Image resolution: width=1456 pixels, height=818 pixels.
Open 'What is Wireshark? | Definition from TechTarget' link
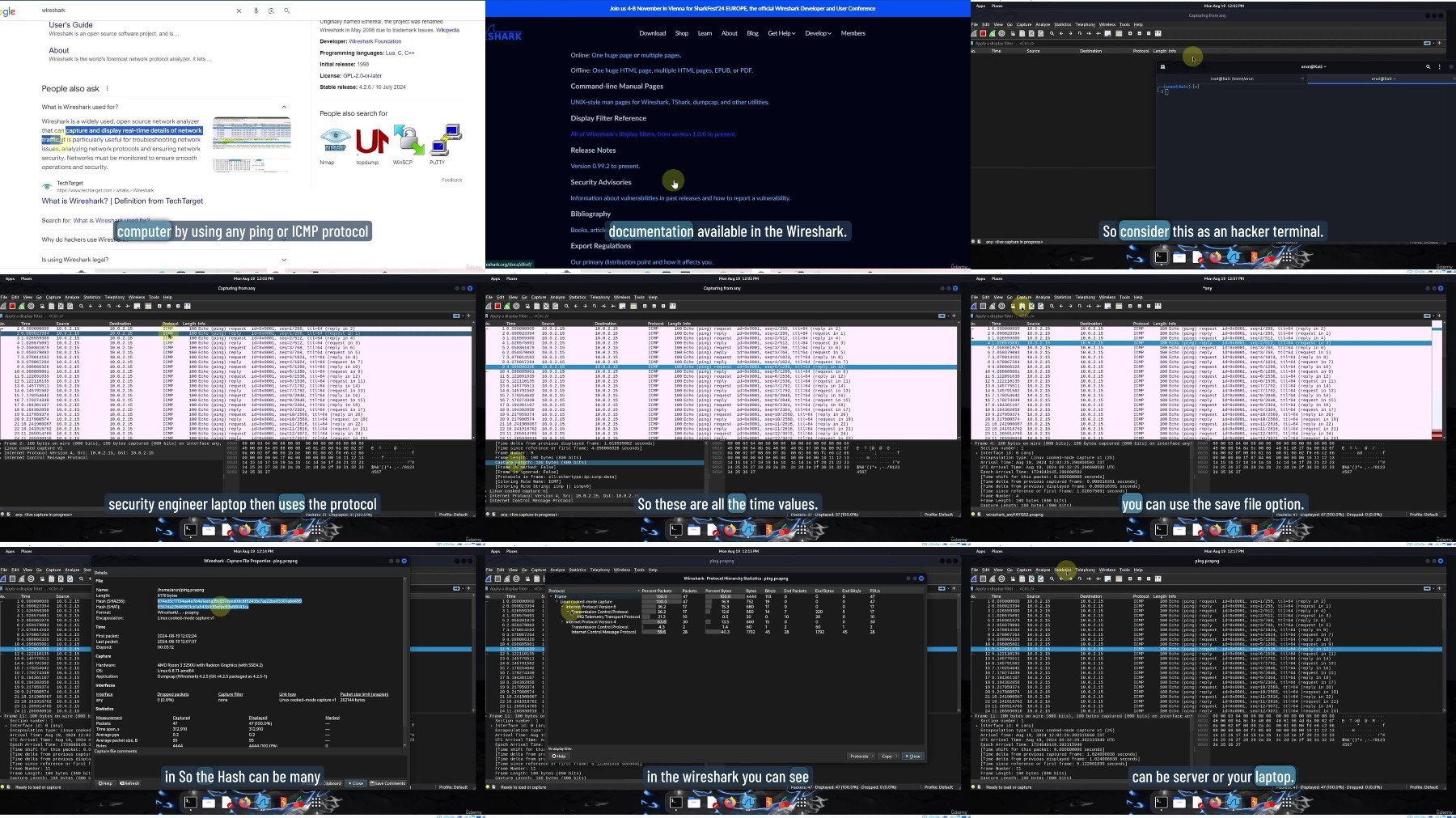pos(122,201)
